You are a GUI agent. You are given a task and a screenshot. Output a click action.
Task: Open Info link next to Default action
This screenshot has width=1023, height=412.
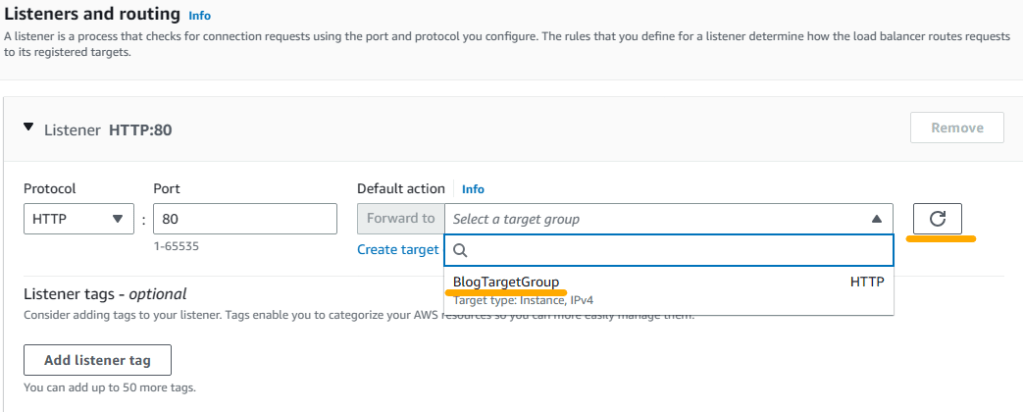coord(473,189)
